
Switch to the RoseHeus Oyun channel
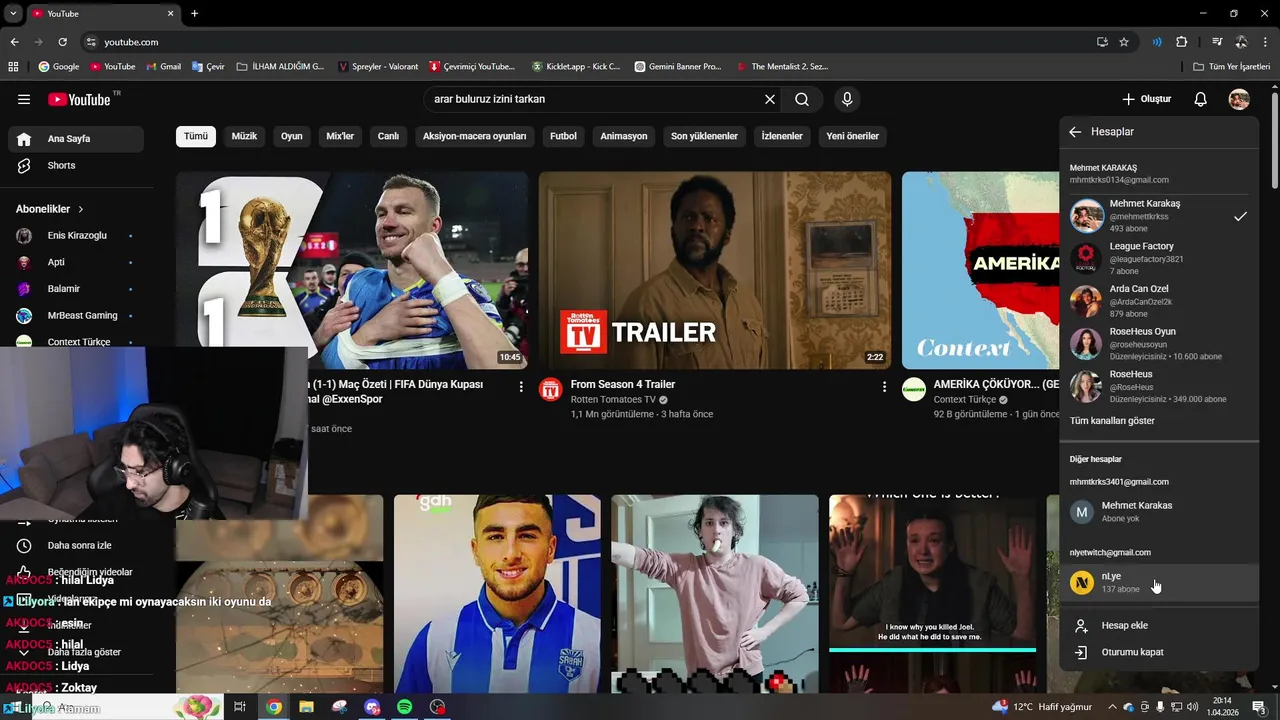(1159, 343)
